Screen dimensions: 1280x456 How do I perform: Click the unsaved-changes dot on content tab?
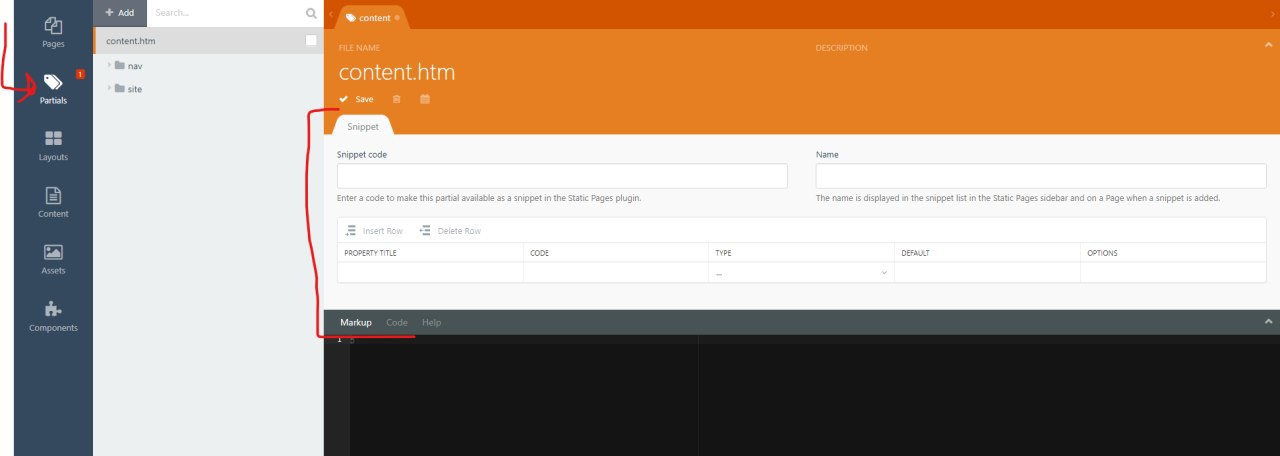pos(397,18)
